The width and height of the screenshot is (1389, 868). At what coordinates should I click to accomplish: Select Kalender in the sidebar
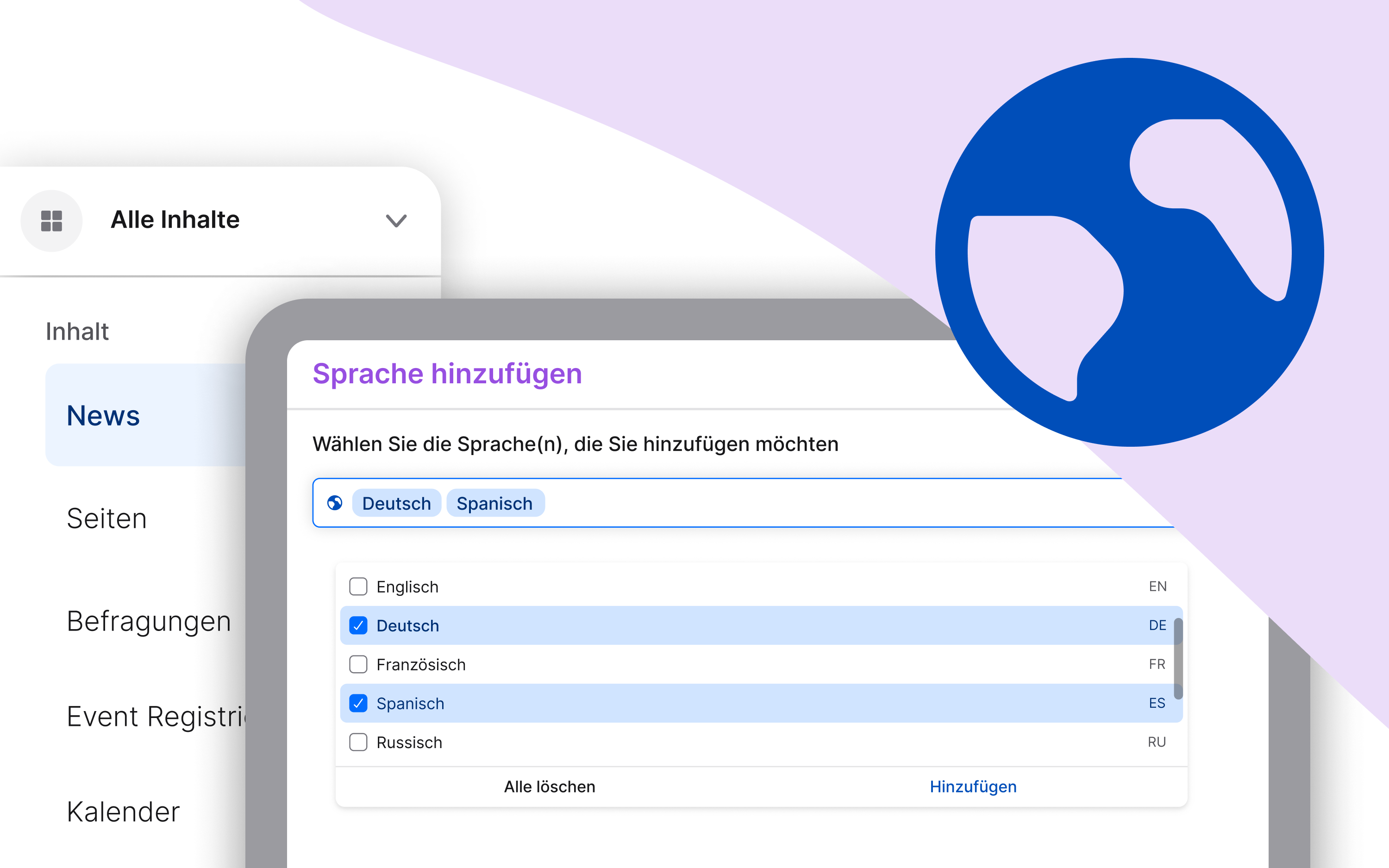pos(124,812)
